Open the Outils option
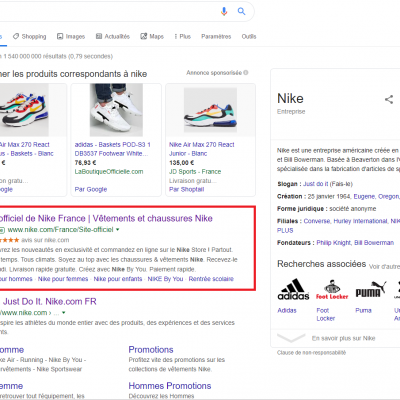 pos(249,36)
